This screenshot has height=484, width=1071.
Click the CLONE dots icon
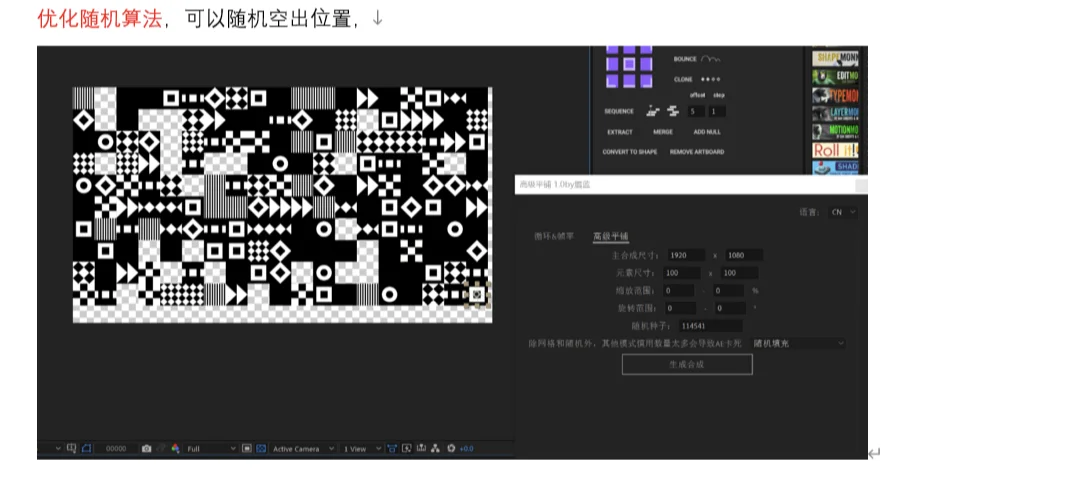tap(710, 79)
